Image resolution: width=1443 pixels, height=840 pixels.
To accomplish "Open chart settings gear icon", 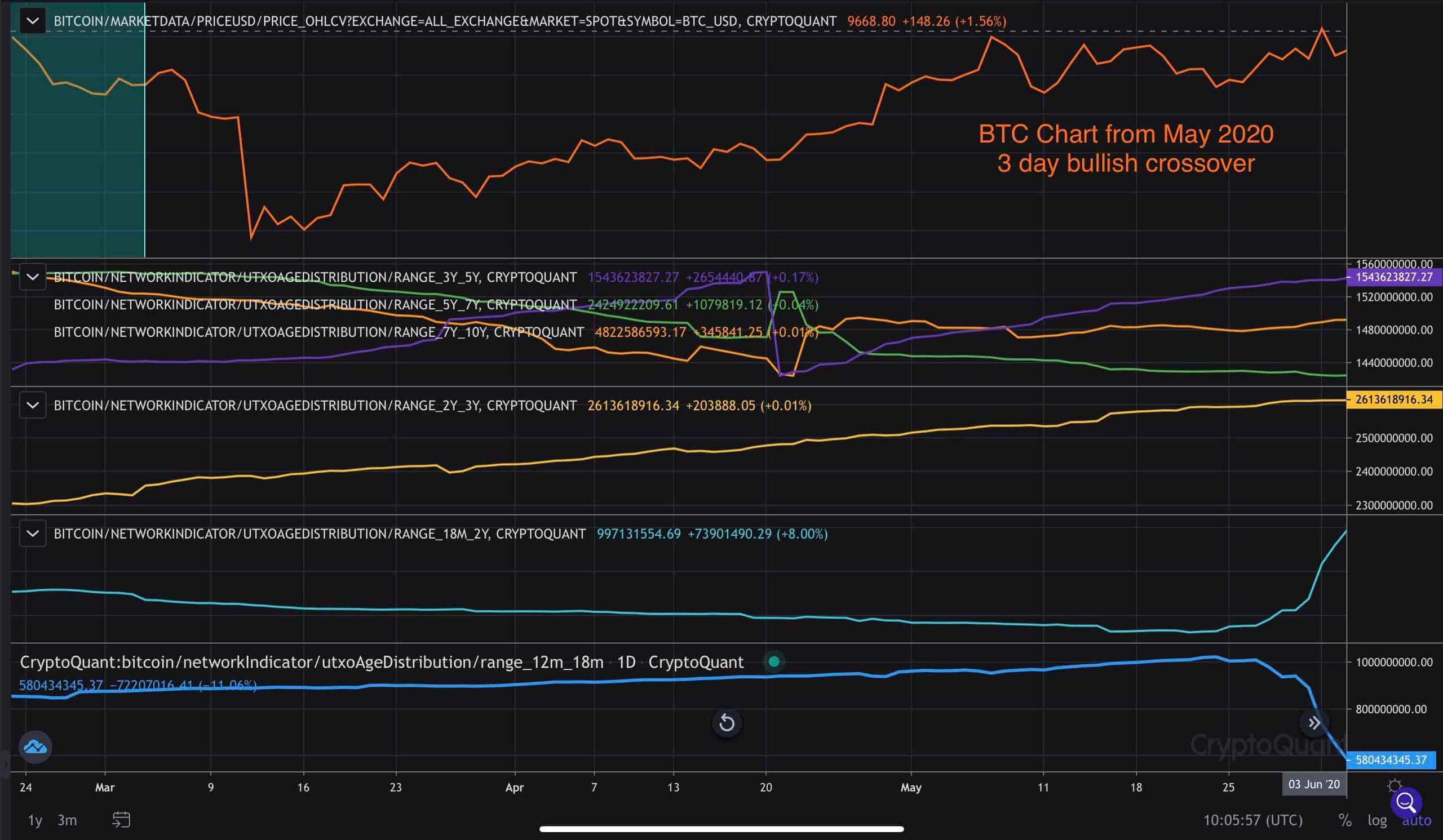I will click(x=1395, y=786).
